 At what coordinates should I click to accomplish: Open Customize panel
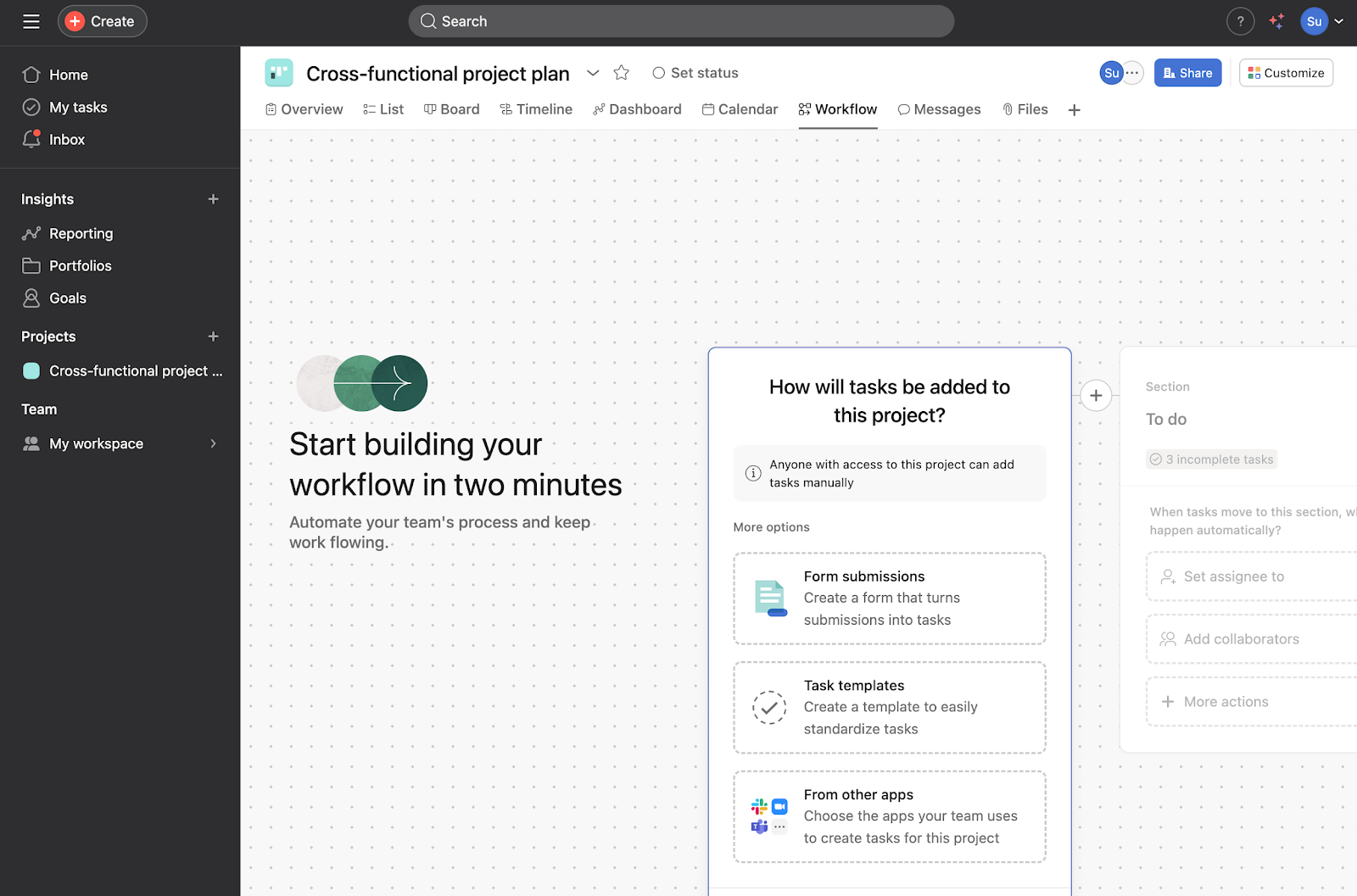pyautogui.click(x=1286, y=73)
